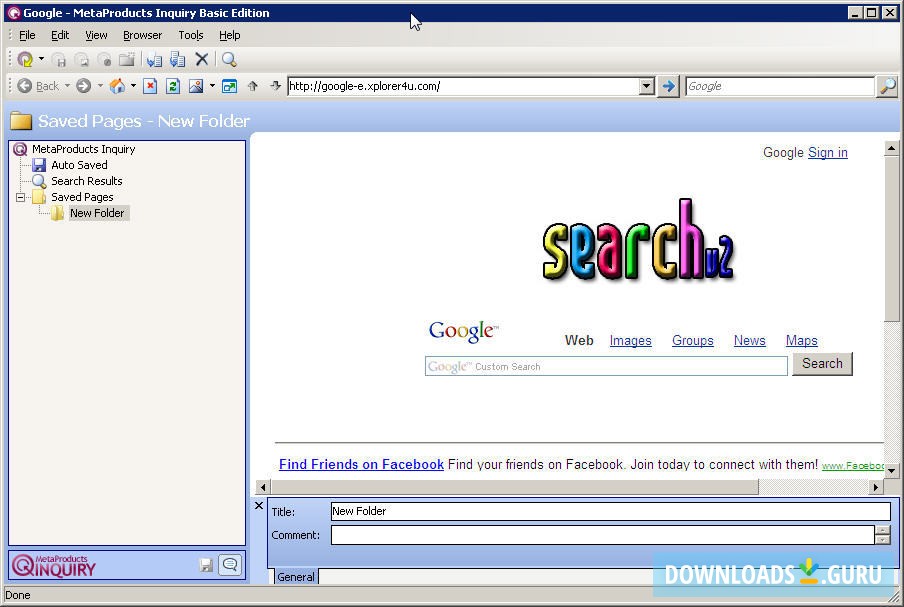Open the File menu
Screen dimensions: 904x607
click(27, 35)
